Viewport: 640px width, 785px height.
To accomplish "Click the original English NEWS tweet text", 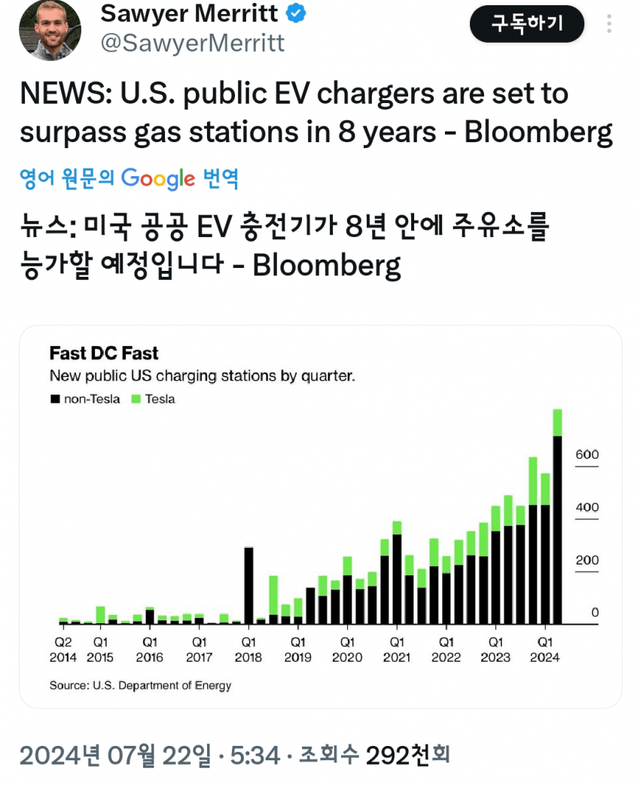I will pos(315,113).
